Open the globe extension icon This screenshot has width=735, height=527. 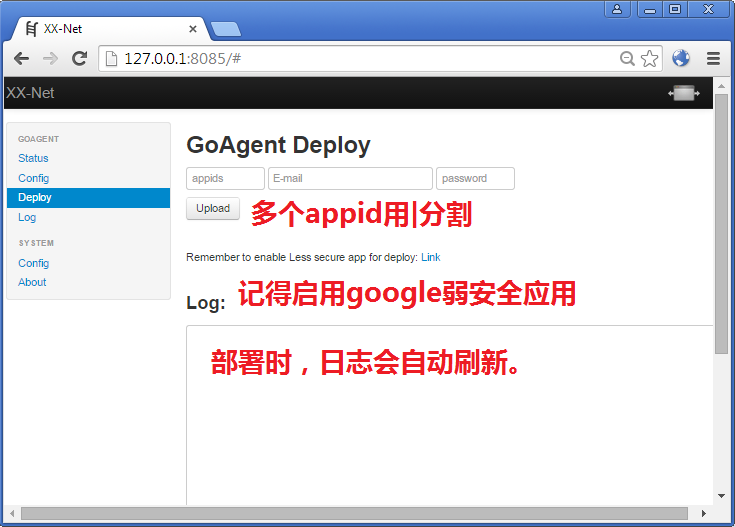click(681, 58)
